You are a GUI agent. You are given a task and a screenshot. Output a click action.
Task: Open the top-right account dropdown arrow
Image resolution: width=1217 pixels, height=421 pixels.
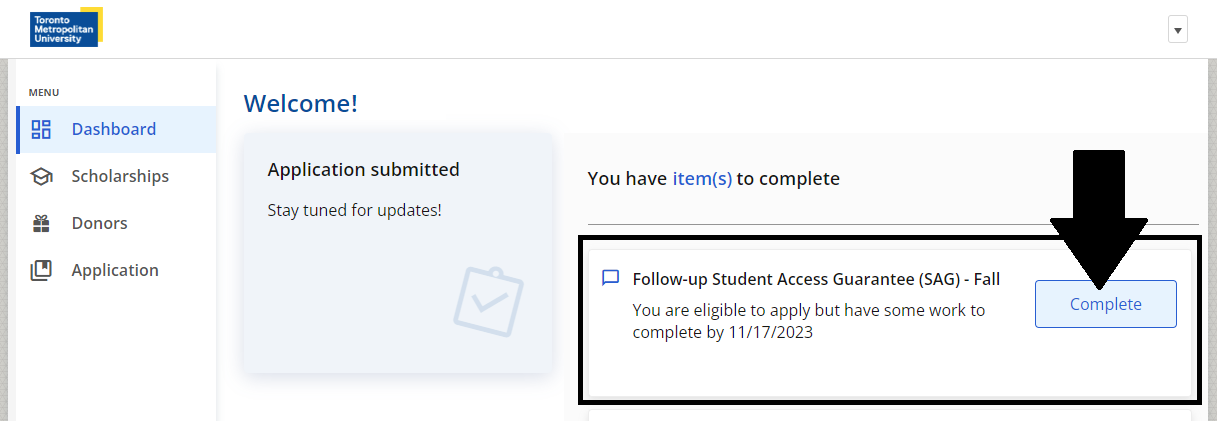[x=1178, y=30]
